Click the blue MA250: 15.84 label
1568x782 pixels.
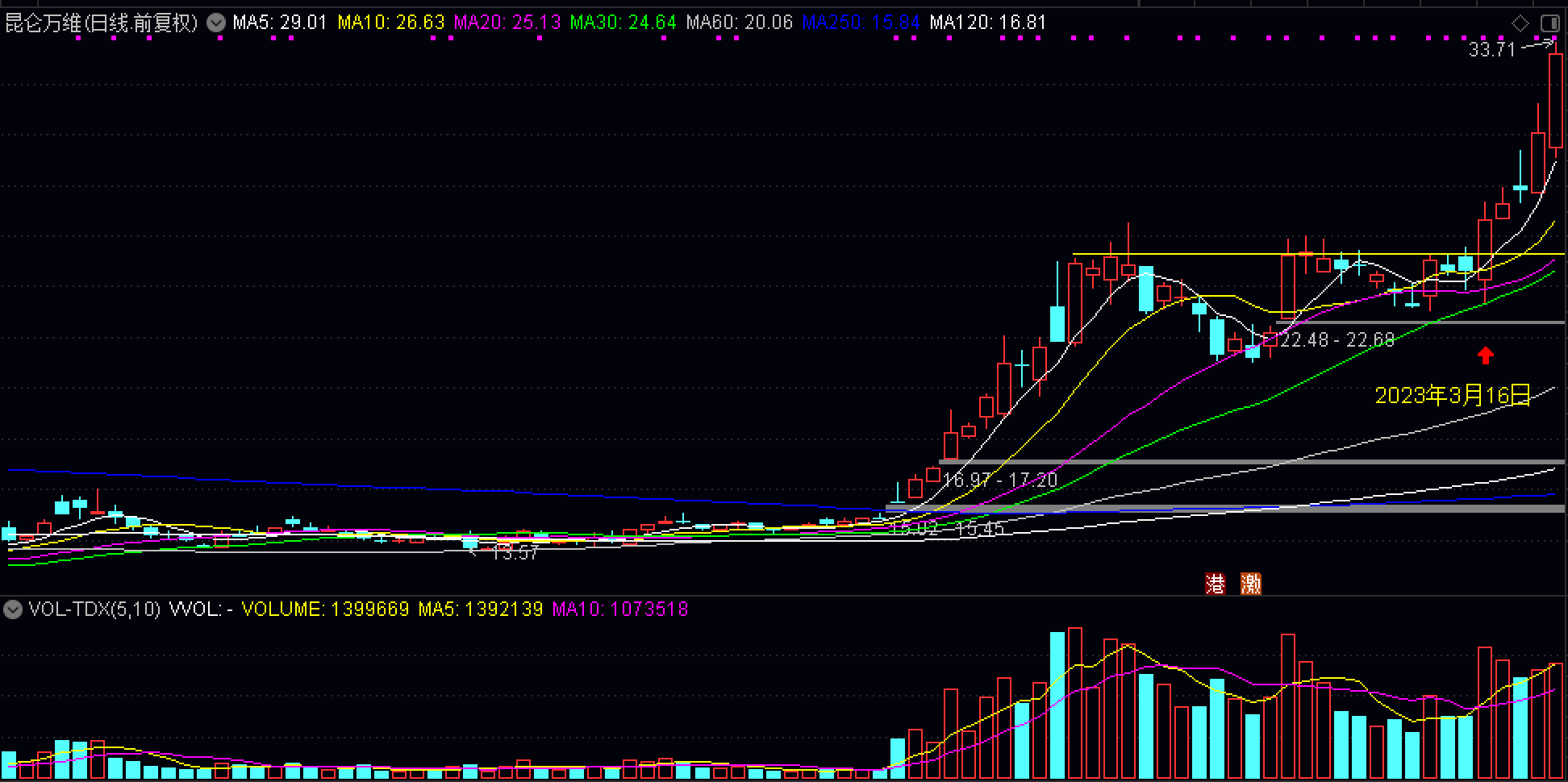(861, 23)
